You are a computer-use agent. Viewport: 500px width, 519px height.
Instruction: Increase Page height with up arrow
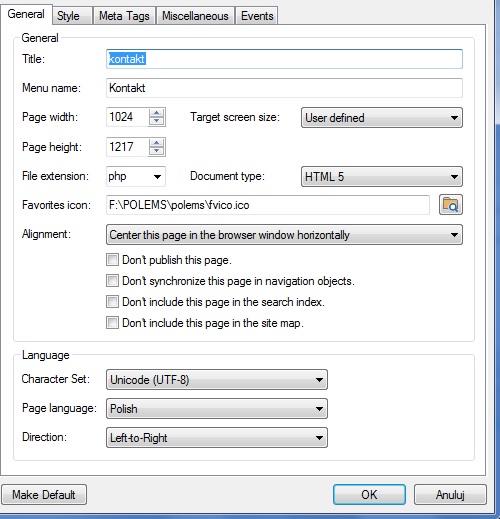coord(157,143)
